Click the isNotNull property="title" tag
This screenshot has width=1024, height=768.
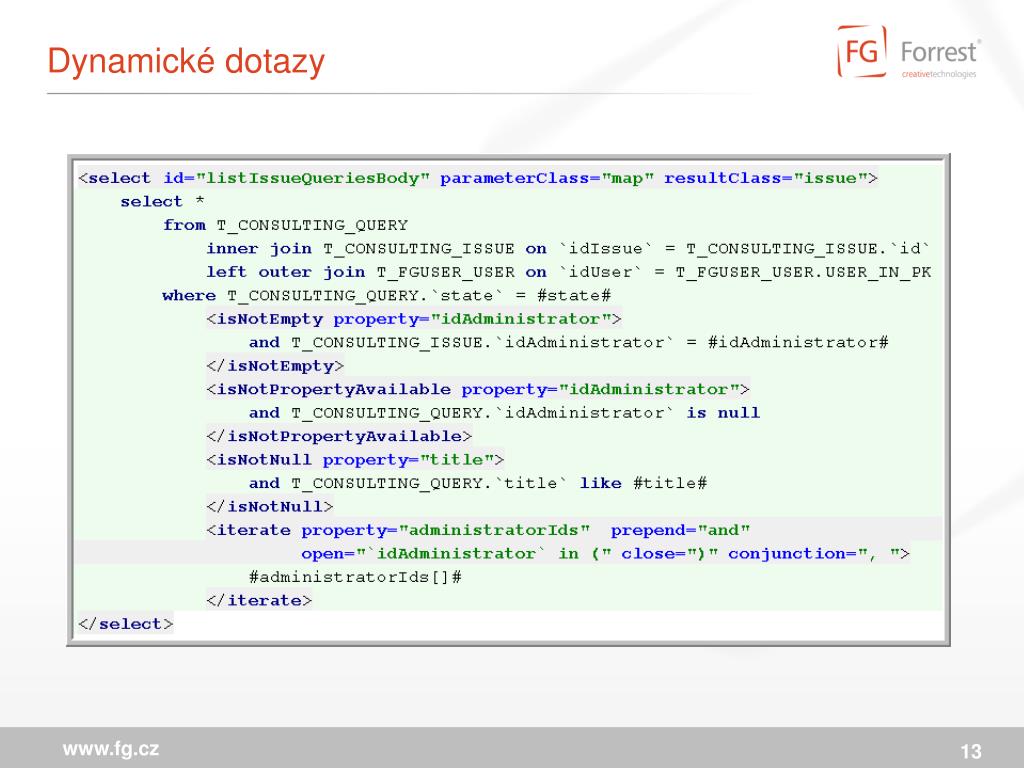click(x=355, y=460)
